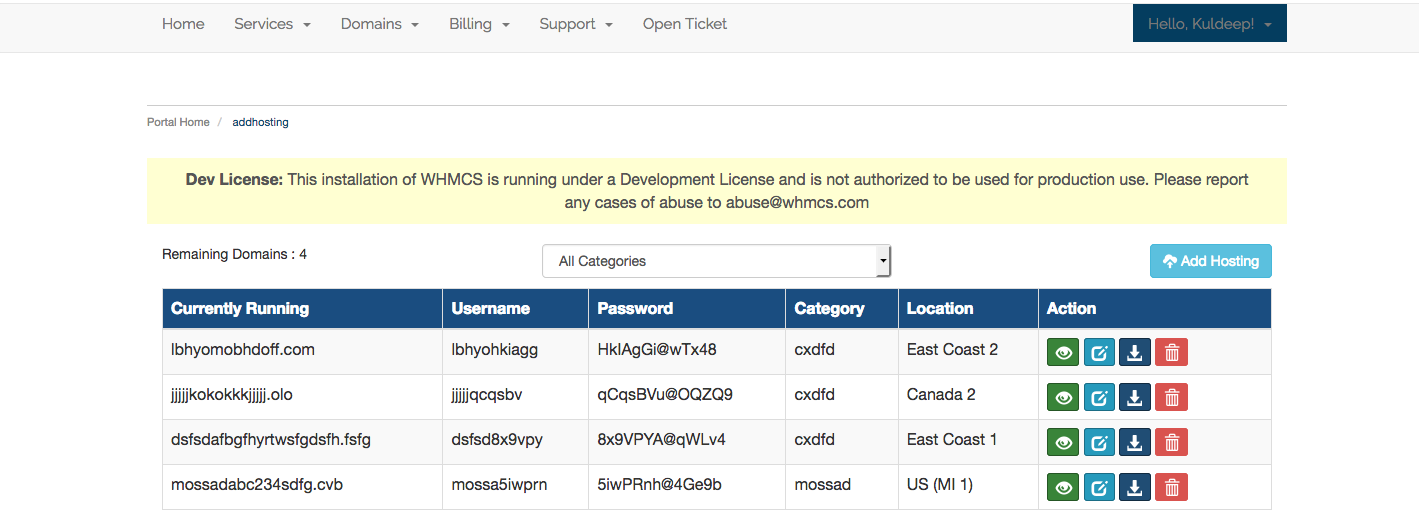1419x521 pixels.
Task: View details for dsfsdafbgfhyrtwsfgdsfh.fsfg
Action: 1063,442
